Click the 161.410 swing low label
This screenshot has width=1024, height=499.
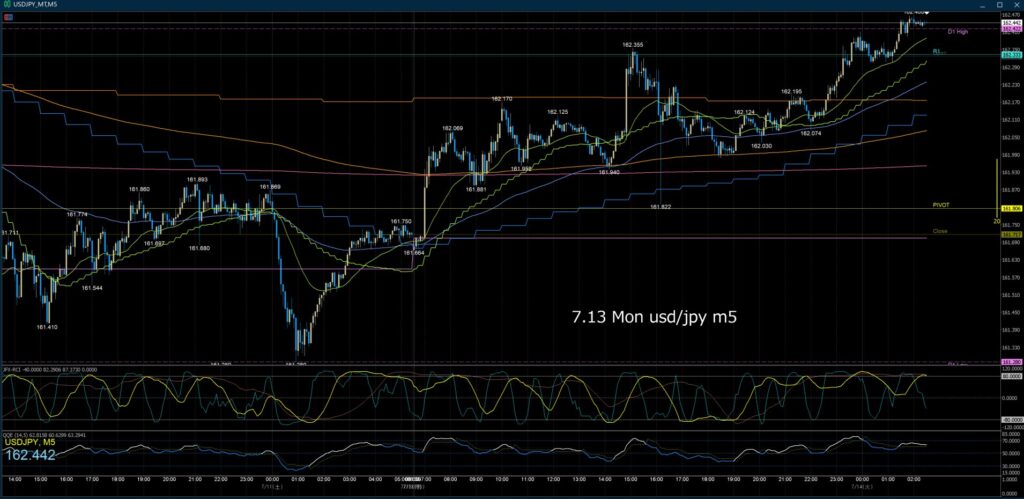click(x=46, y=327)
